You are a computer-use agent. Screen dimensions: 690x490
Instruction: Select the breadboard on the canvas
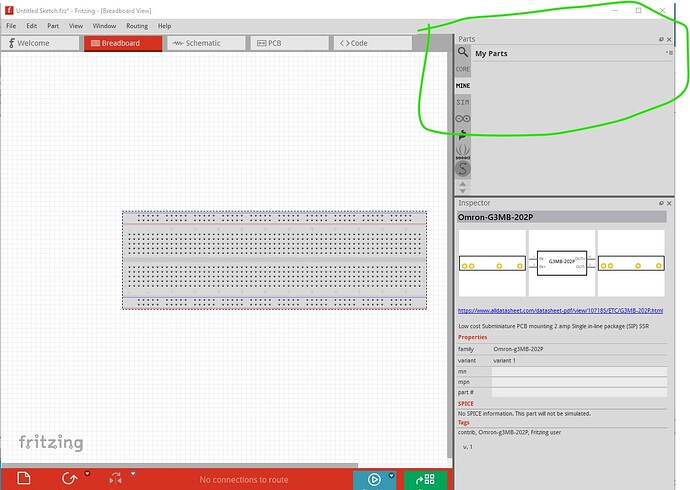pyautogui.click(x=274, y=260)
